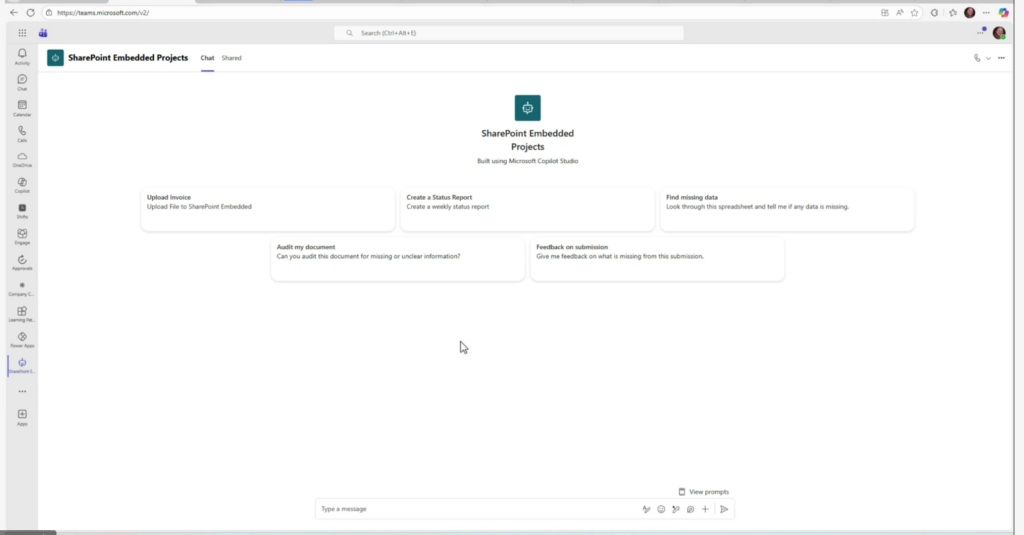This screenshot has height=535, width=1024.
Task: Open the Teams profile avatar menu
Action: 999,33
